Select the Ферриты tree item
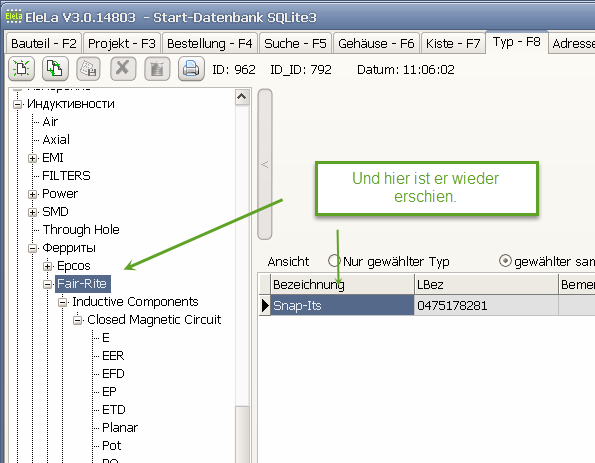The image size is (595, 463). [69, 247]
